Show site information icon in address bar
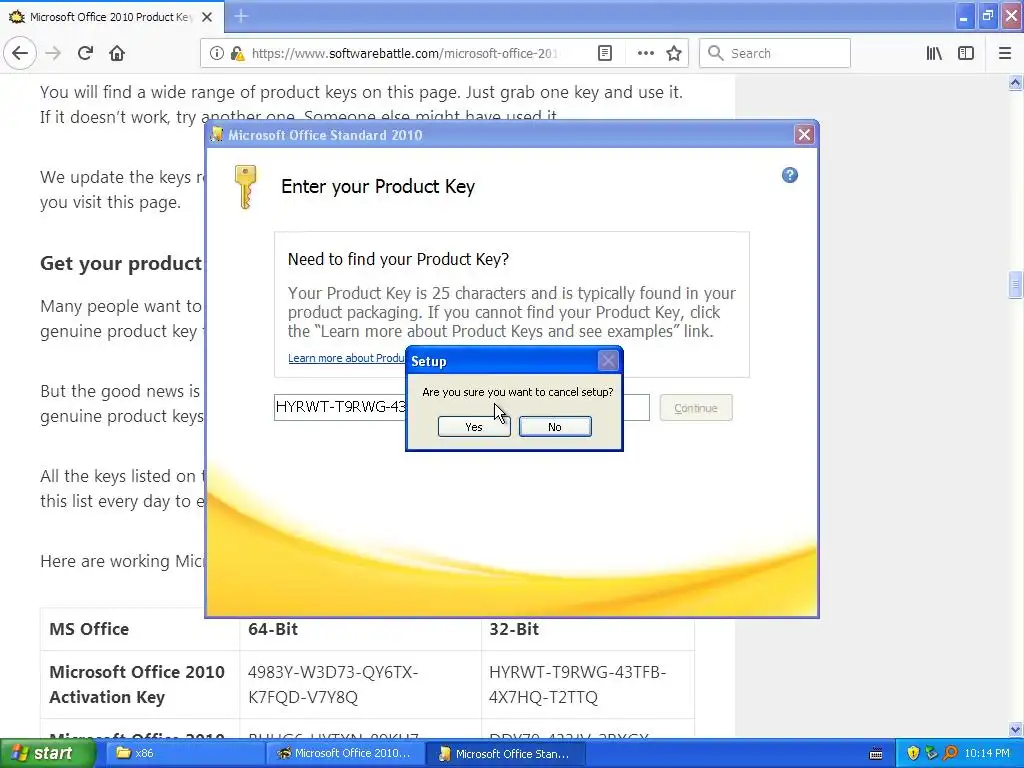This screenshot has width=1024, height=768. (216, 53)
